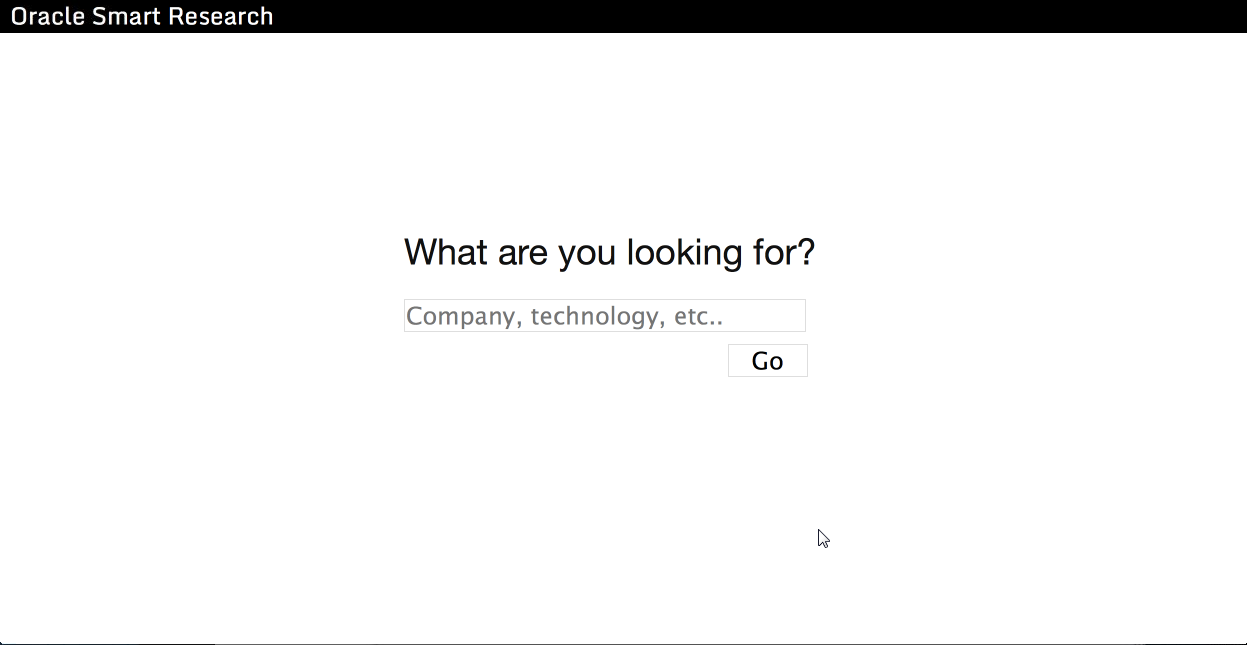The height and width of the screenshot is (645, 1247).
Task: Click the blank area left of Go button
Action: (x=560, y=361)
